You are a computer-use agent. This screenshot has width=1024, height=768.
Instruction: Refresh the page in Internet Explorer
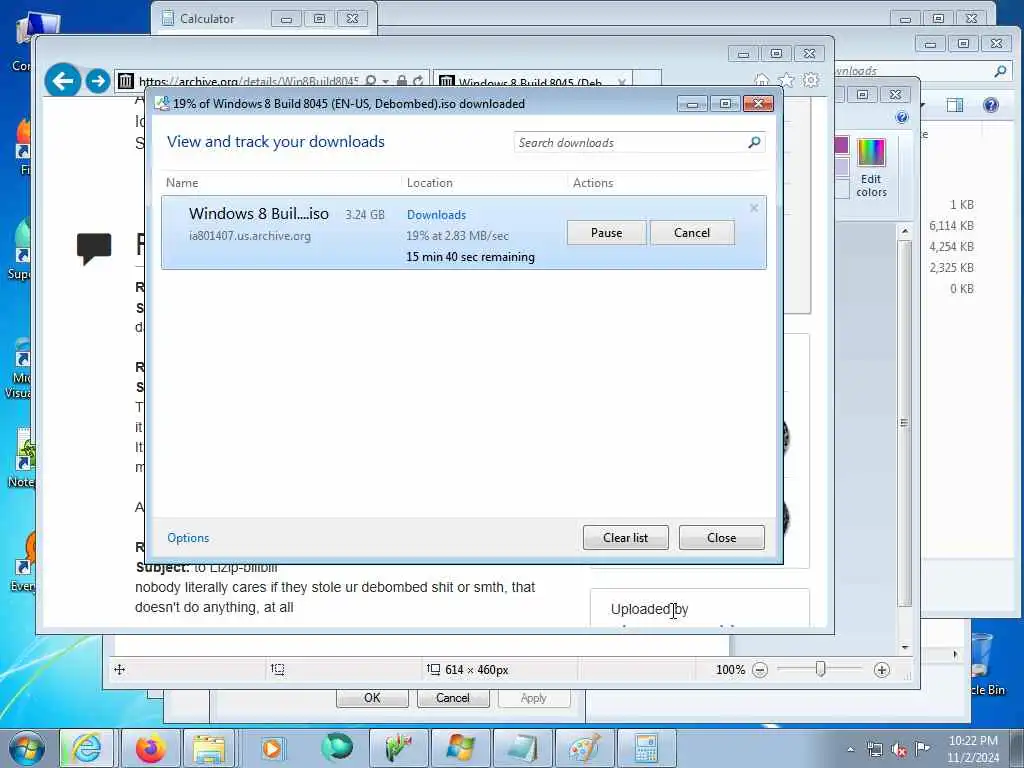[x=418, y=81]
